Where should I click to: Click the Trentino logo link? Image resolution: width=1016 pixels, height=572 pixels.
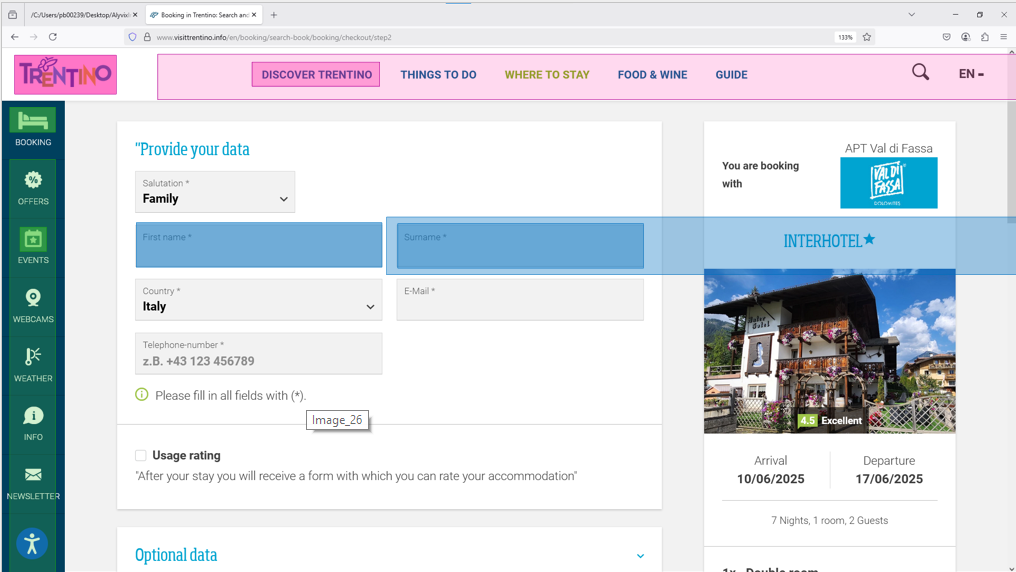pyautogui.click(x=66, y=75)
